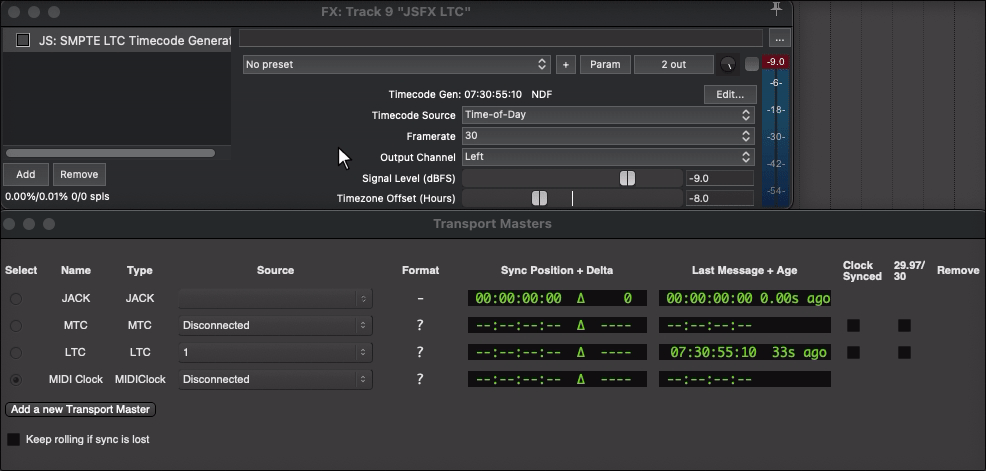Click the Timezone Offset value field -8.0
The height and width of the screenshot is (471, 986).
click(x=719, y=199)
